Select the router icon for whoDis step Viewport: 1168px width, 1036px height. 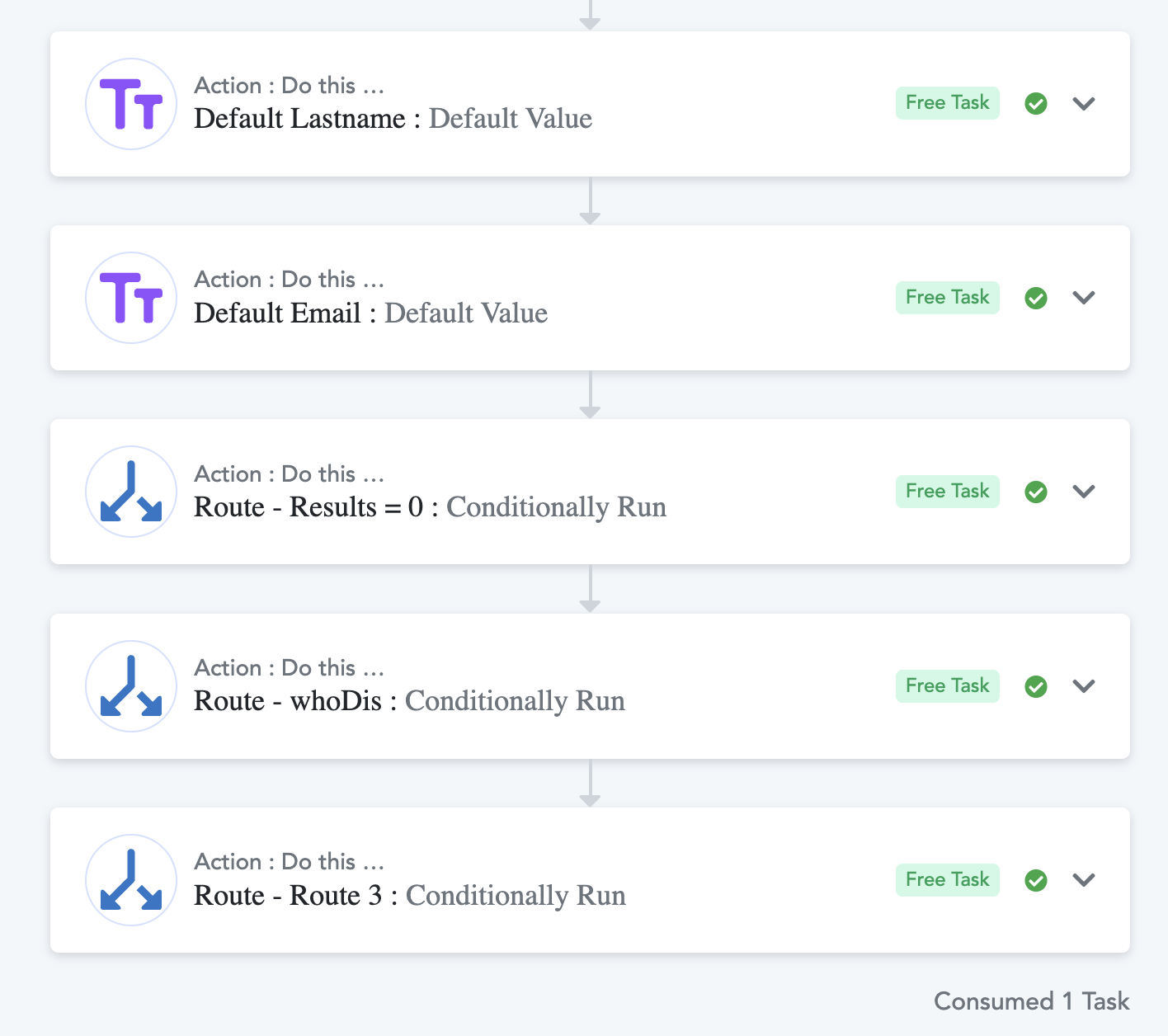pos(131,686)
